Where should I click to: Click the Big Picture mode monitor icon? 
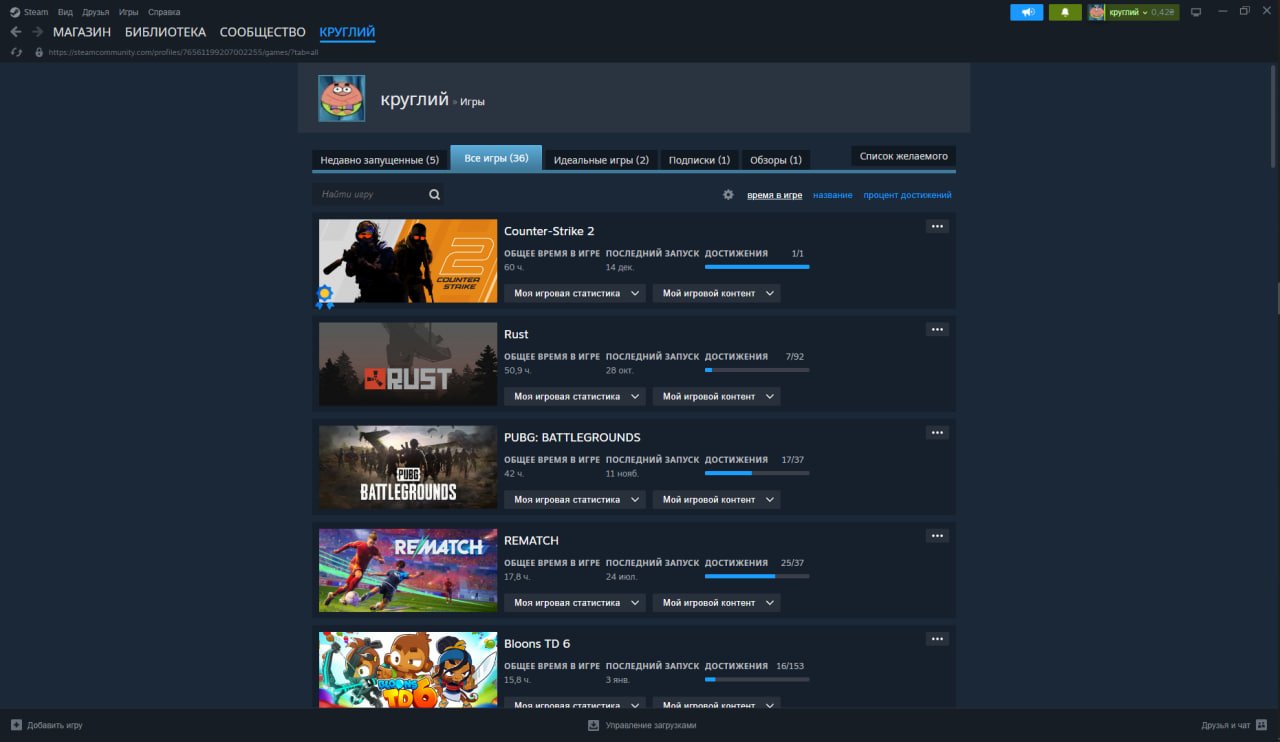point(1195,12)
